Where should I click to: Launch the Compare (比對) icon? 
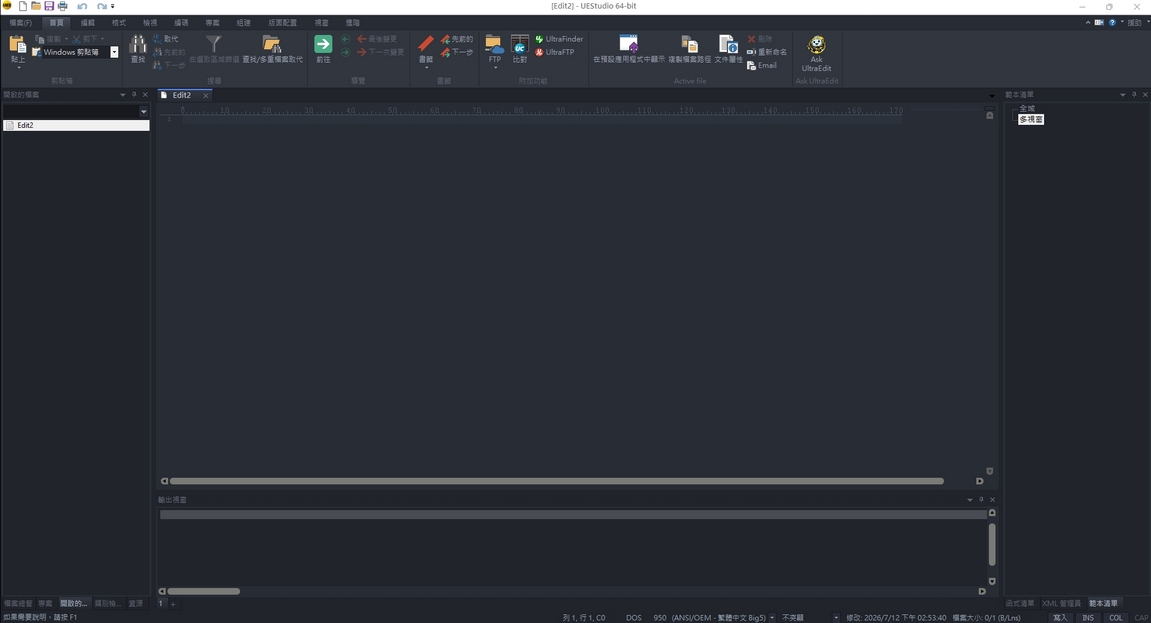click(520, 44)
